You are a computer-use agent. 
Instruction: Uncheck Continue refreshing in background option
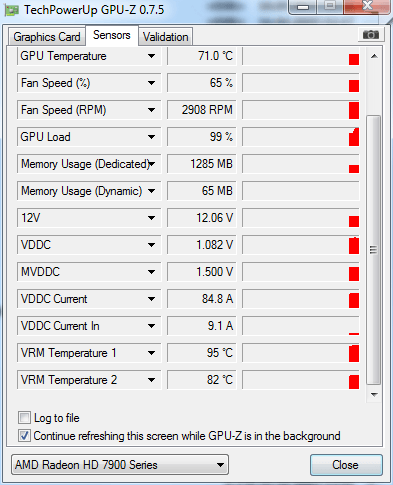point(24,436)
